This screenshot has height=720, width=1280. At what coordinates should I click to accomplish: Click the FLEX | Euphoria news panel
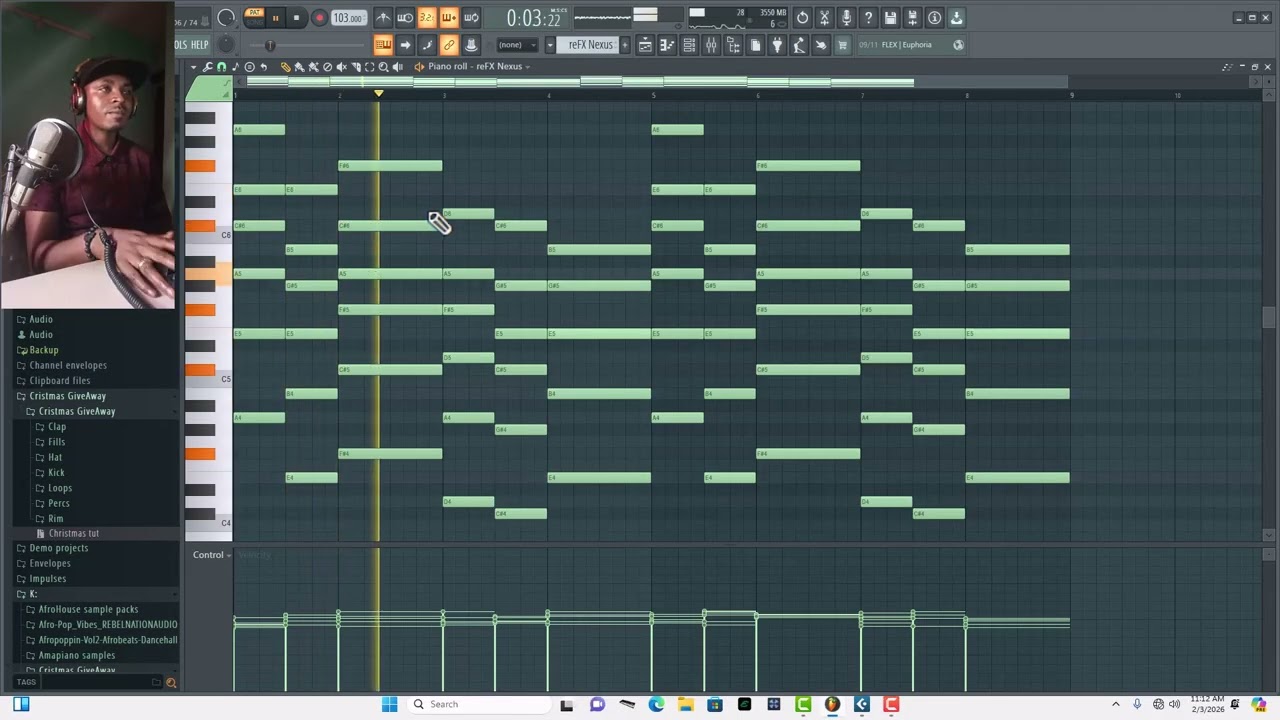click(912, 45)
